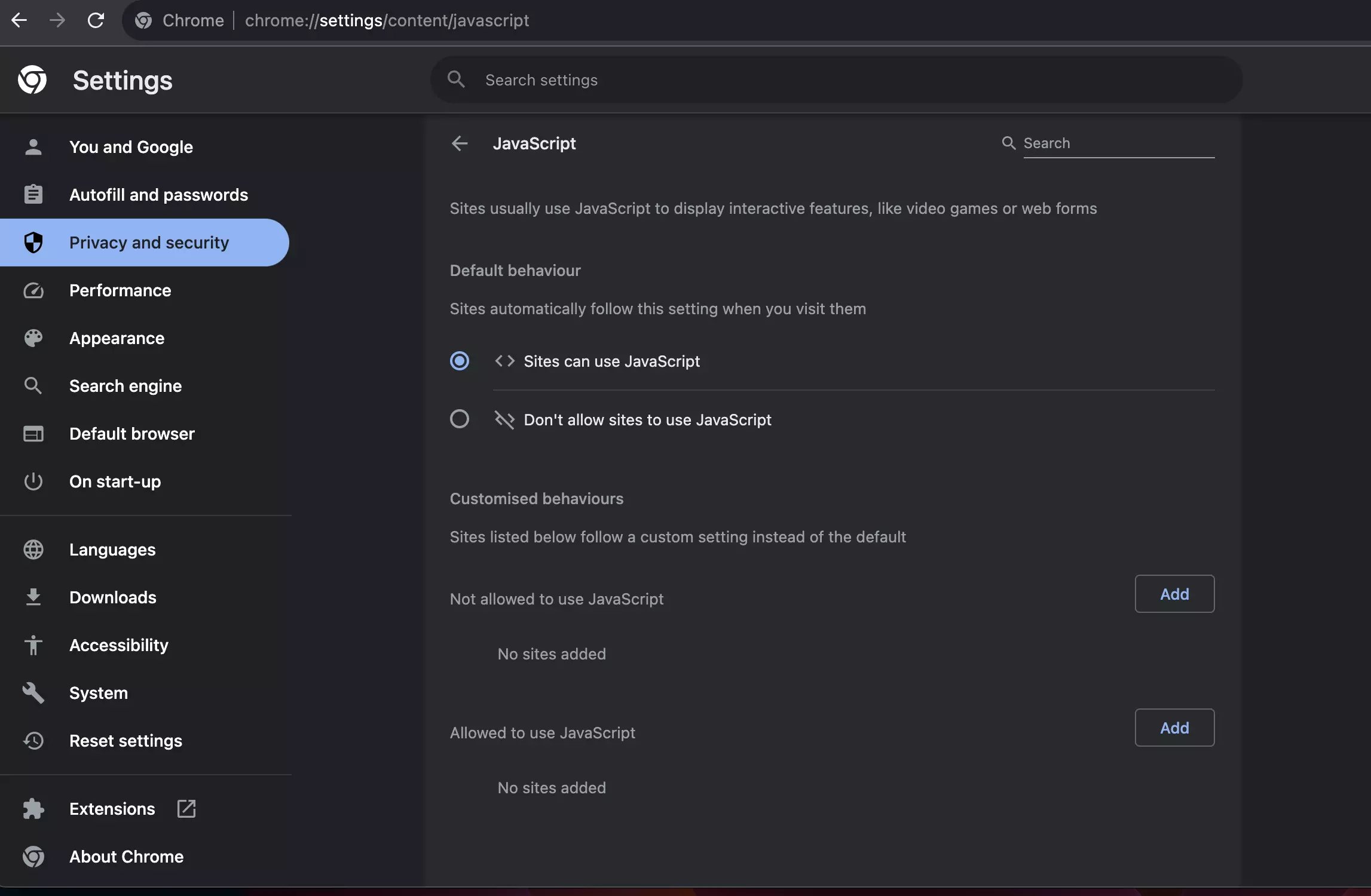Image resolution: width=1371 pixels, height=896 pixels.
Task: Click the JavaScript settings search icon
Action: (x=1008, y=142)
